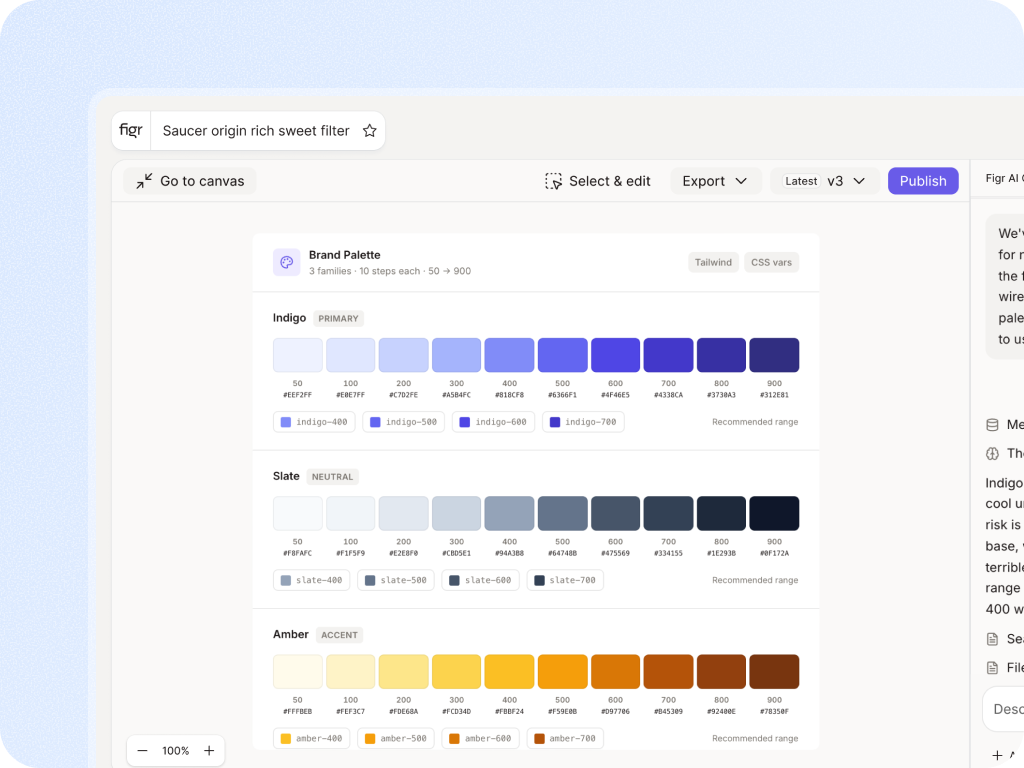The width and height of the screenshot is (1024, 768).
Task: Select the Slate 200 swatch
Action: point(404,513)
